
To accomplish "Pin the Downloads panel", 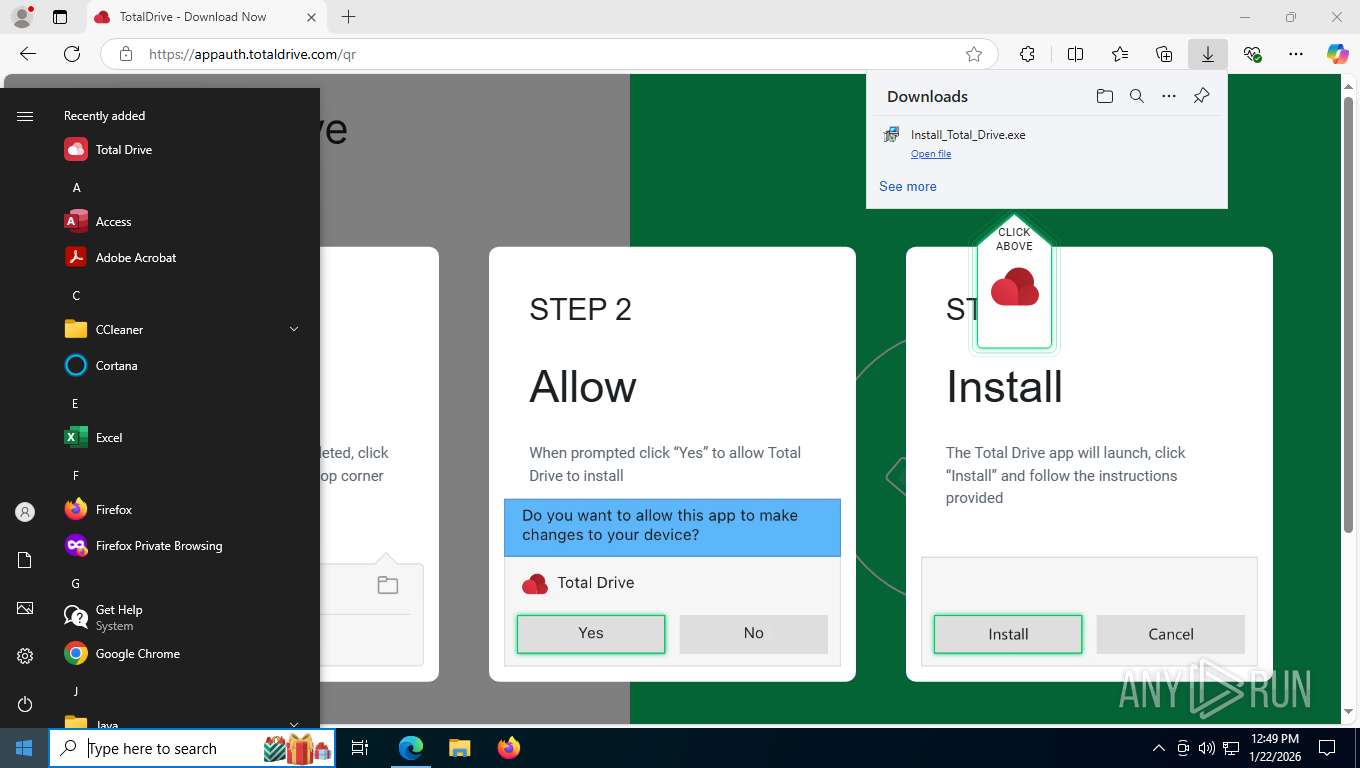I will [1202, 96].
